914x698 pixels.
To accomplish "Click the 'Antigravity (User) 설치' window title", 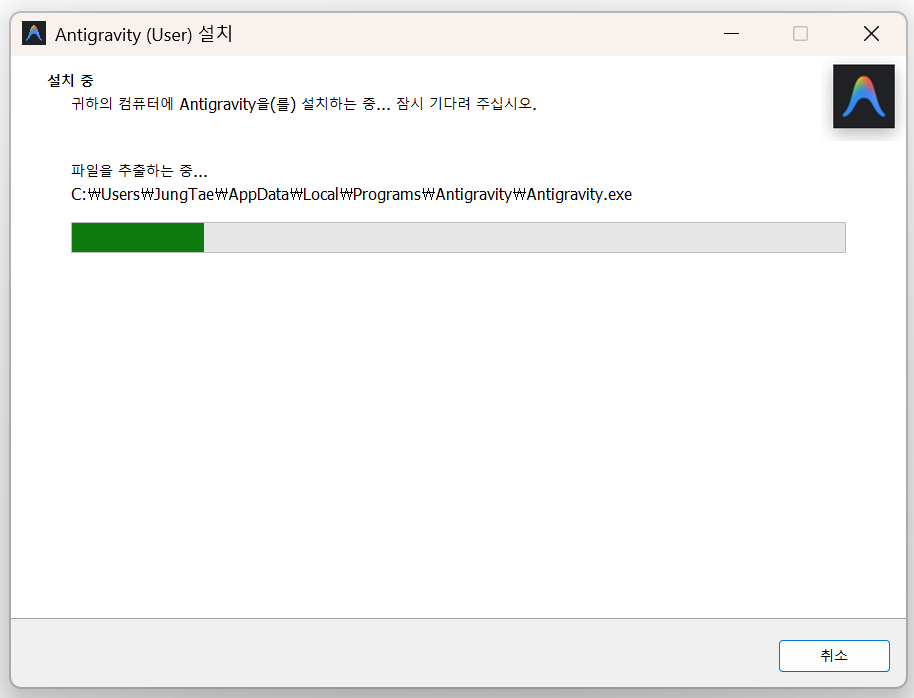I will (x=144, y=34).
